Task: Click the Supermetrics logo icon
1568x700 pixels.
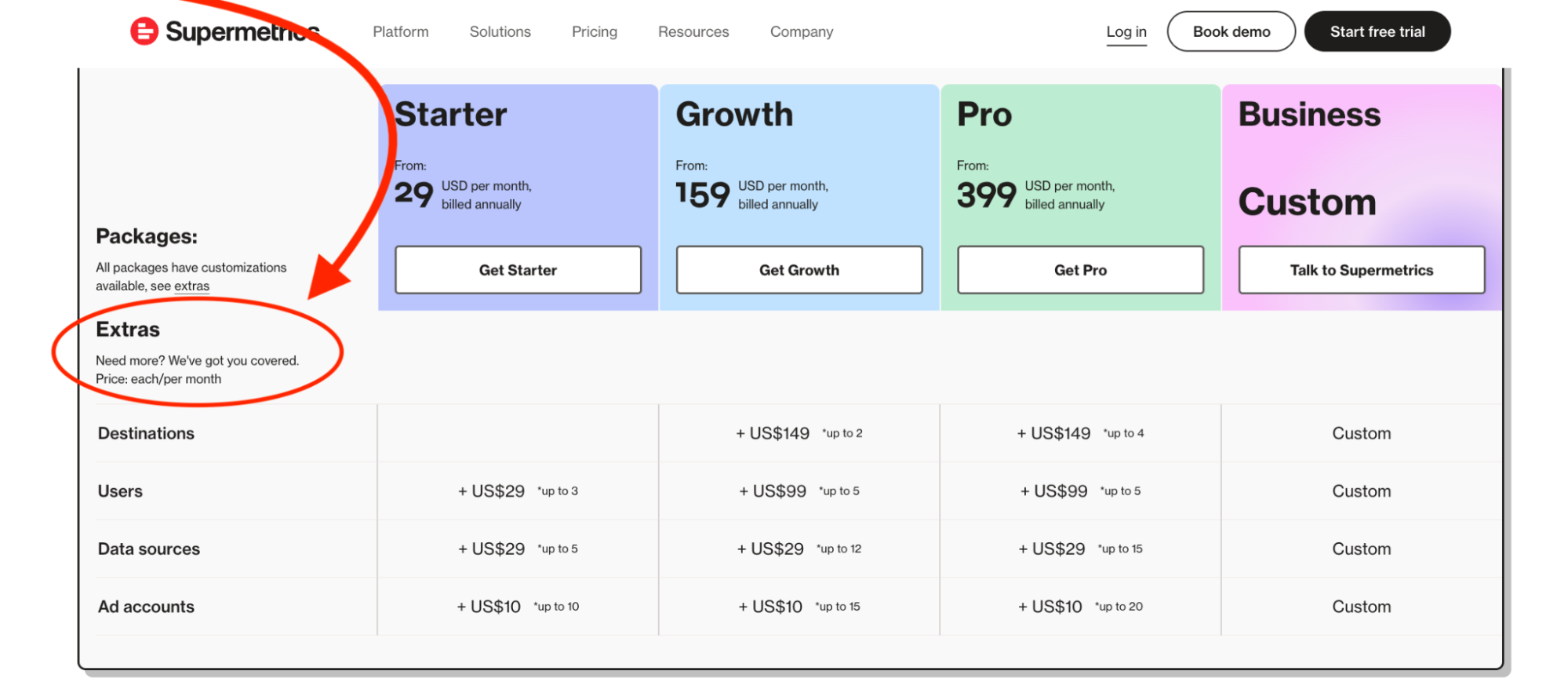Action: click(x=143, y=31)
